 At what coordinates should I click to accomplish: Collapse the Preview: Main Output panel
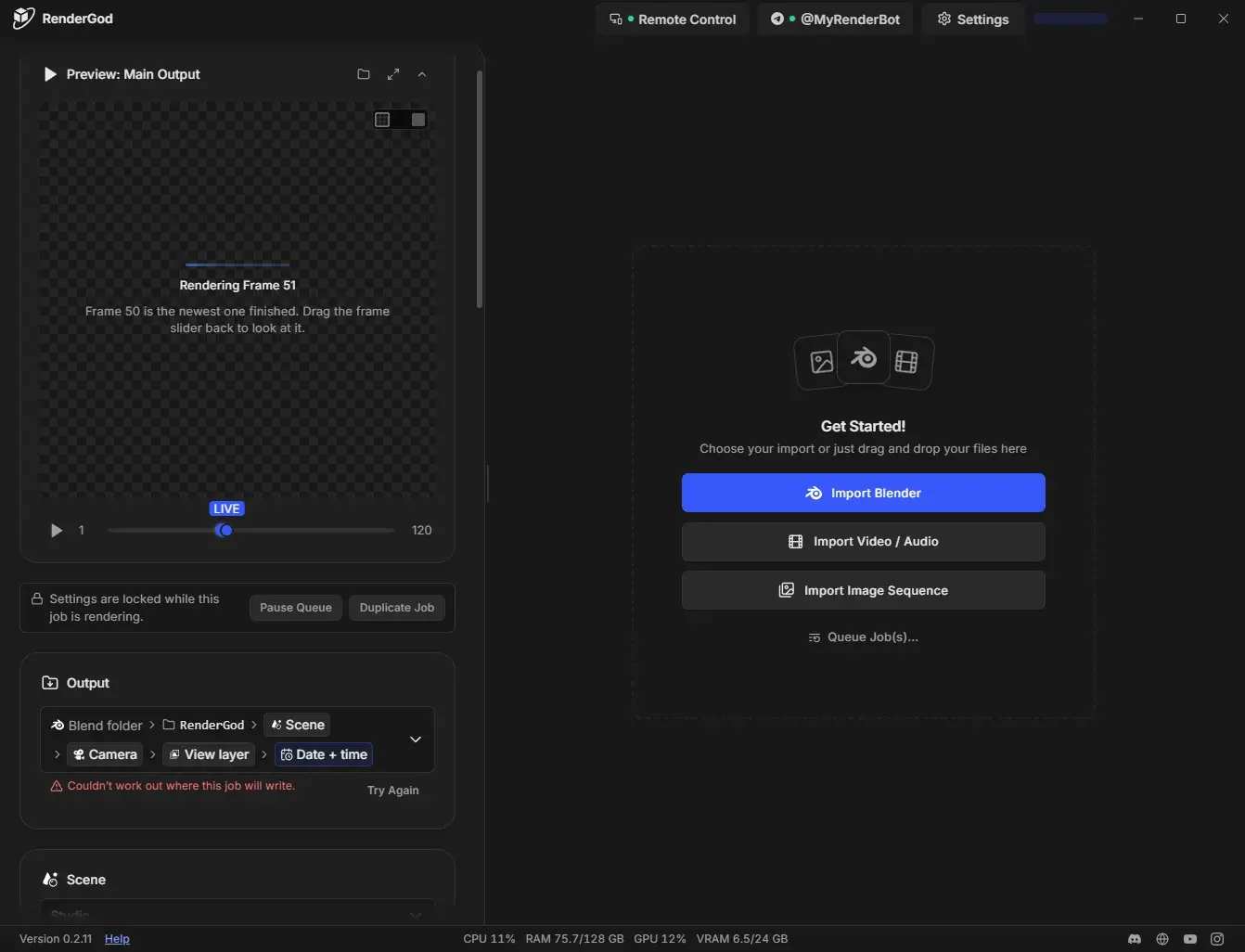click(422, 74)
